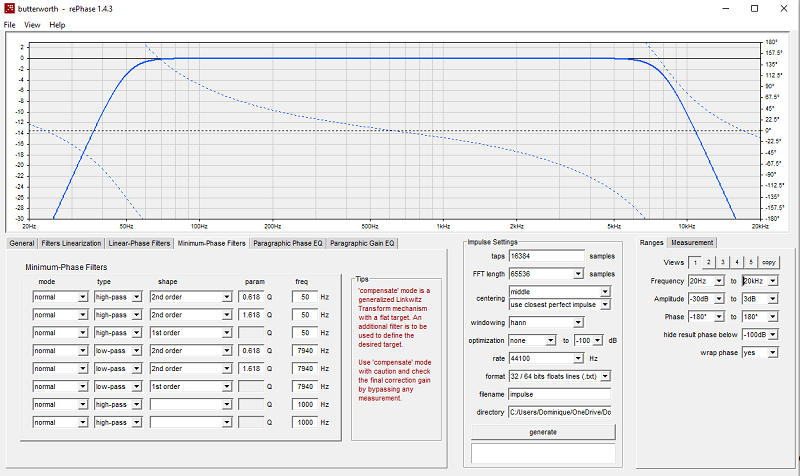
Task: Open shape dropdown for 1st order 50 Hz filter
Action: pyautogui.click(x=227, y=333)
